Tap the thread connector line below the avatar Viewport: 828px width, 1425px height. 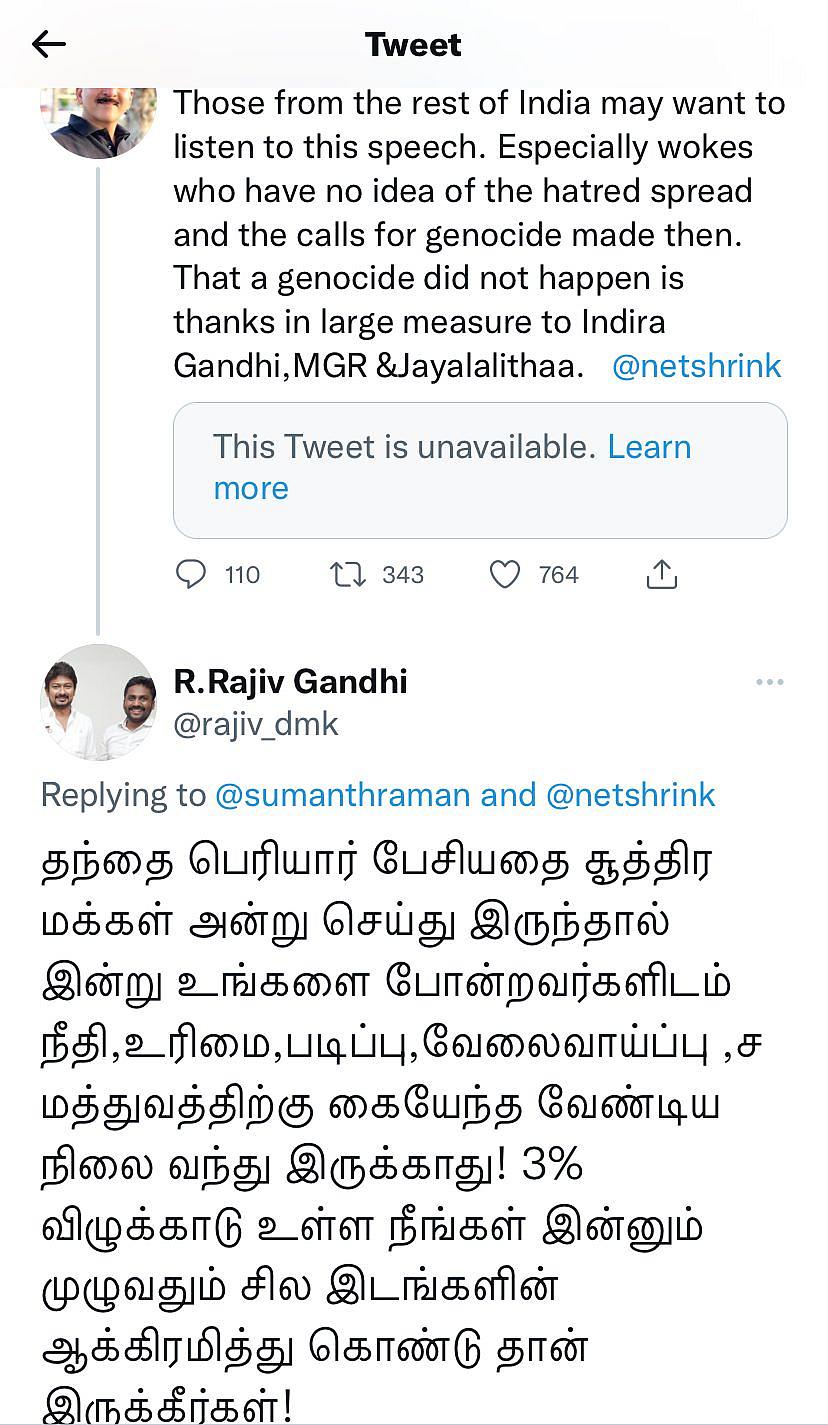point(98,400)
